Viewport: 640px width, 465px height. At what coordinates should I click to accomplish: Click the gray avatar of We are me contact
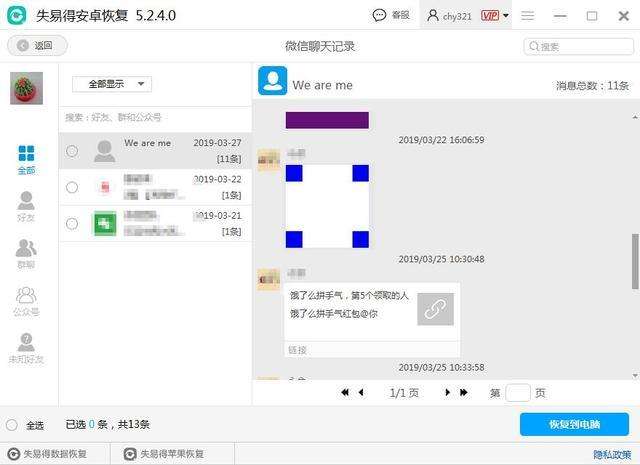[104, 151]
